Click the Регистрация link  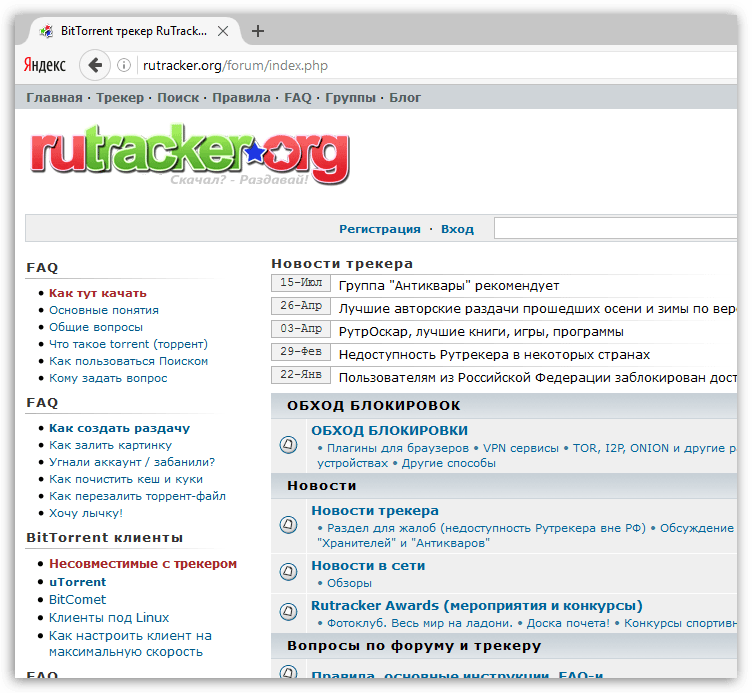pos(380,229)
